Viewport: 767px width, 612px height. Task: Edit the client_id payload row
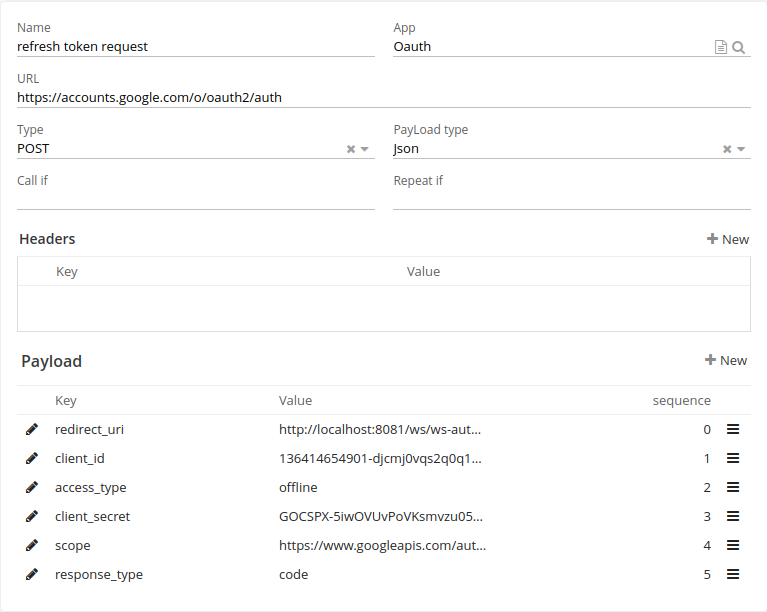[32, 458]
